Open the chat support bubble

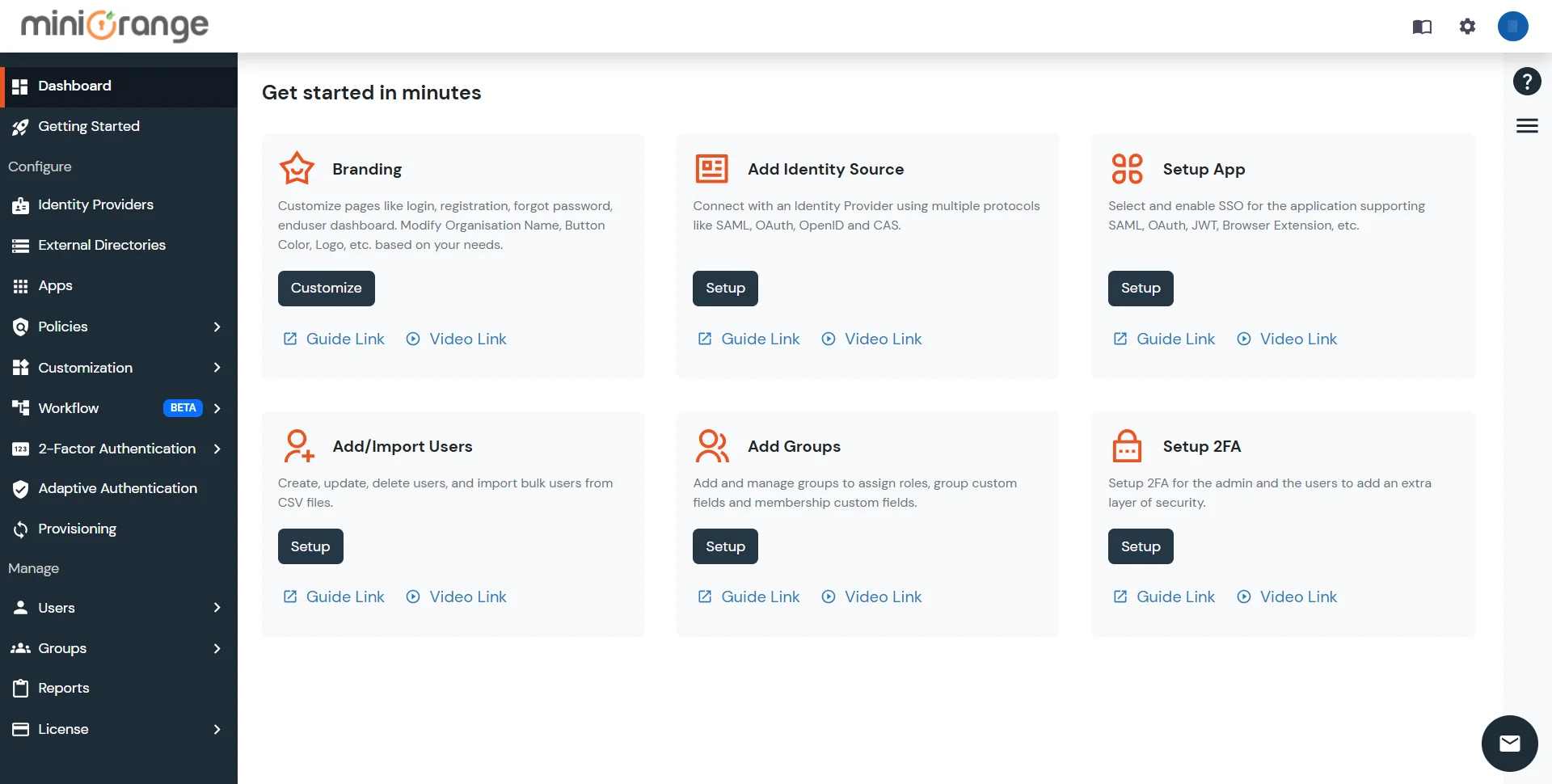(x=1510, y=743)
